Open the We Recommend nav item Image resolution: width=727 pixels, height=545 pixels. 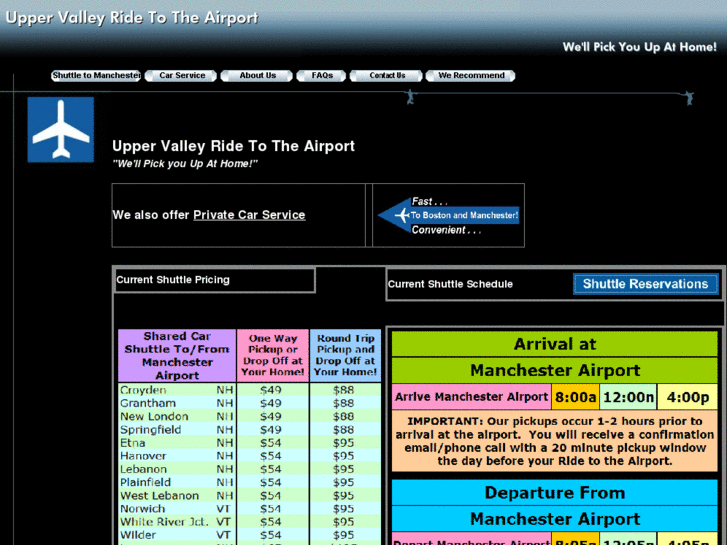point(471,76)
